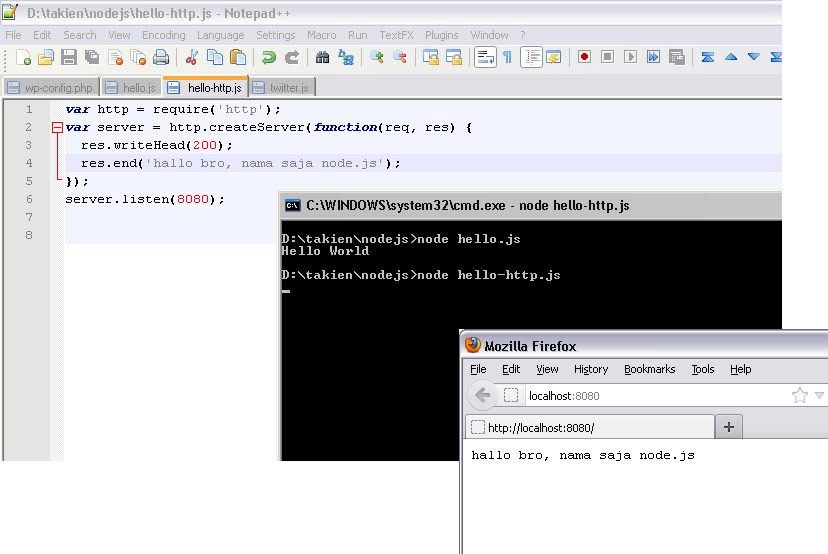Click the Save All icon
The width and height of the screenshot is (828, 554).
click(92, 57)
